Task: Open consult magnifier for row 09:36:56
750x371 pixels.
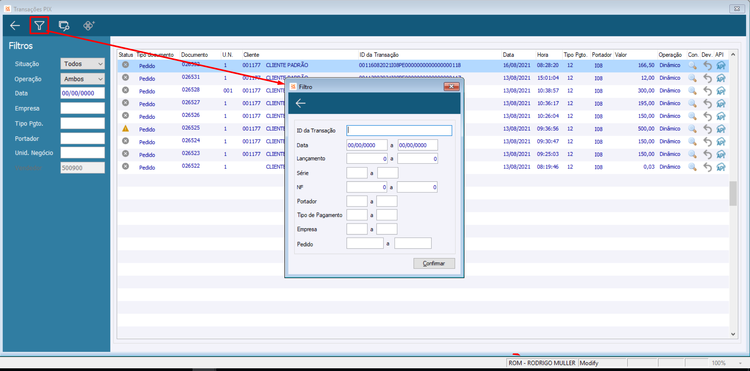Action: pos(692,129)
